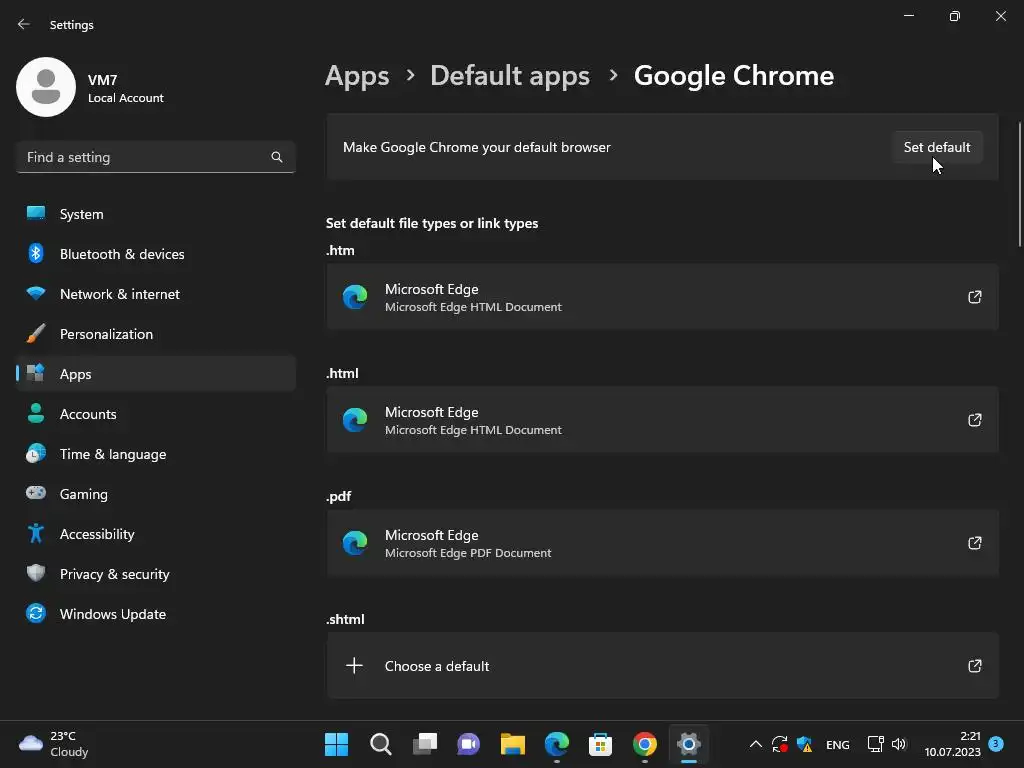Open the external link icon for .shtml
Image resolution: width=1024 pixels, height=768 pixels.
(974, 665)
